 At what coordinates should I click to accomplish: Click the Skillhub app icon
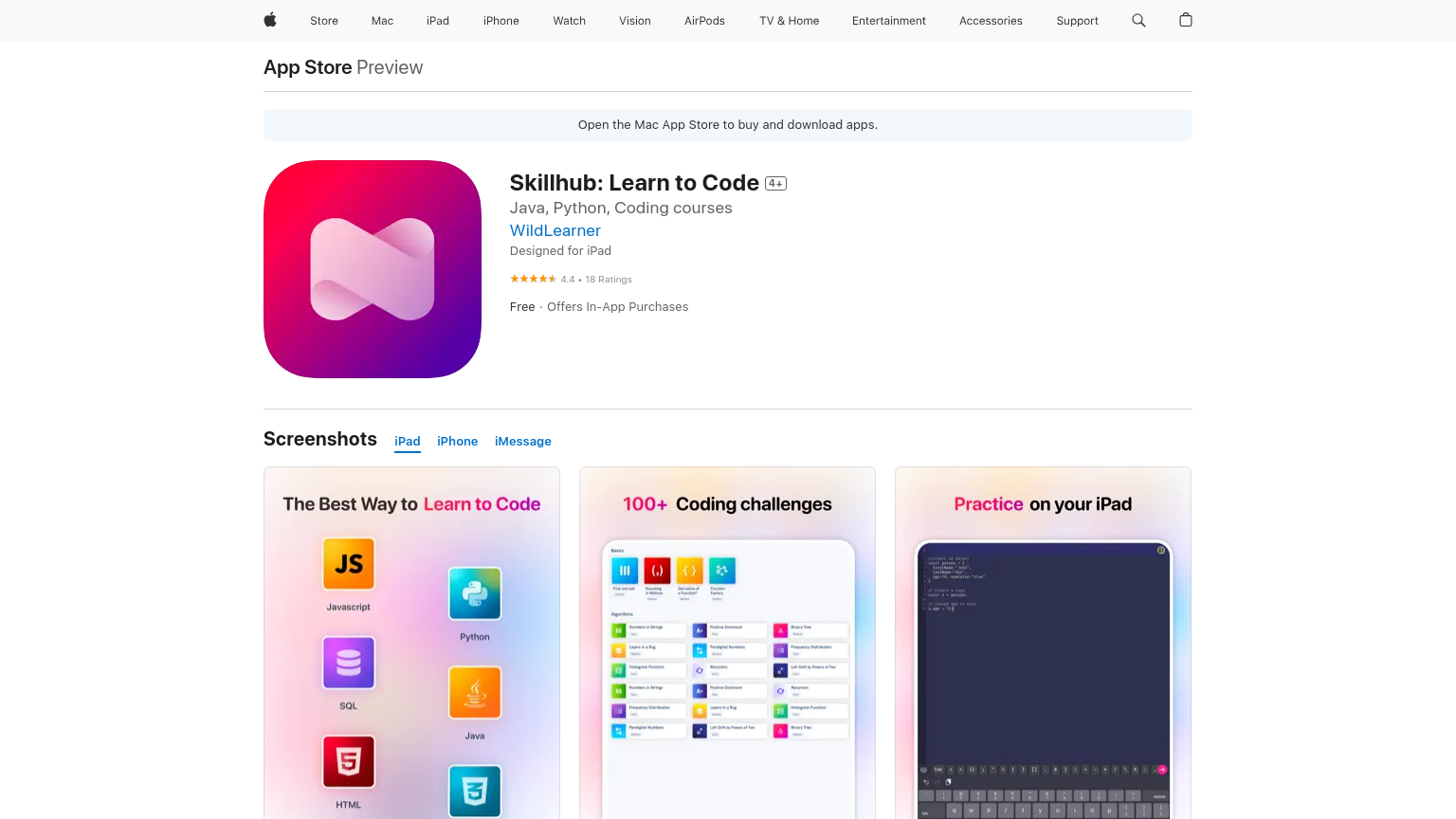click(x=372, y=269)
